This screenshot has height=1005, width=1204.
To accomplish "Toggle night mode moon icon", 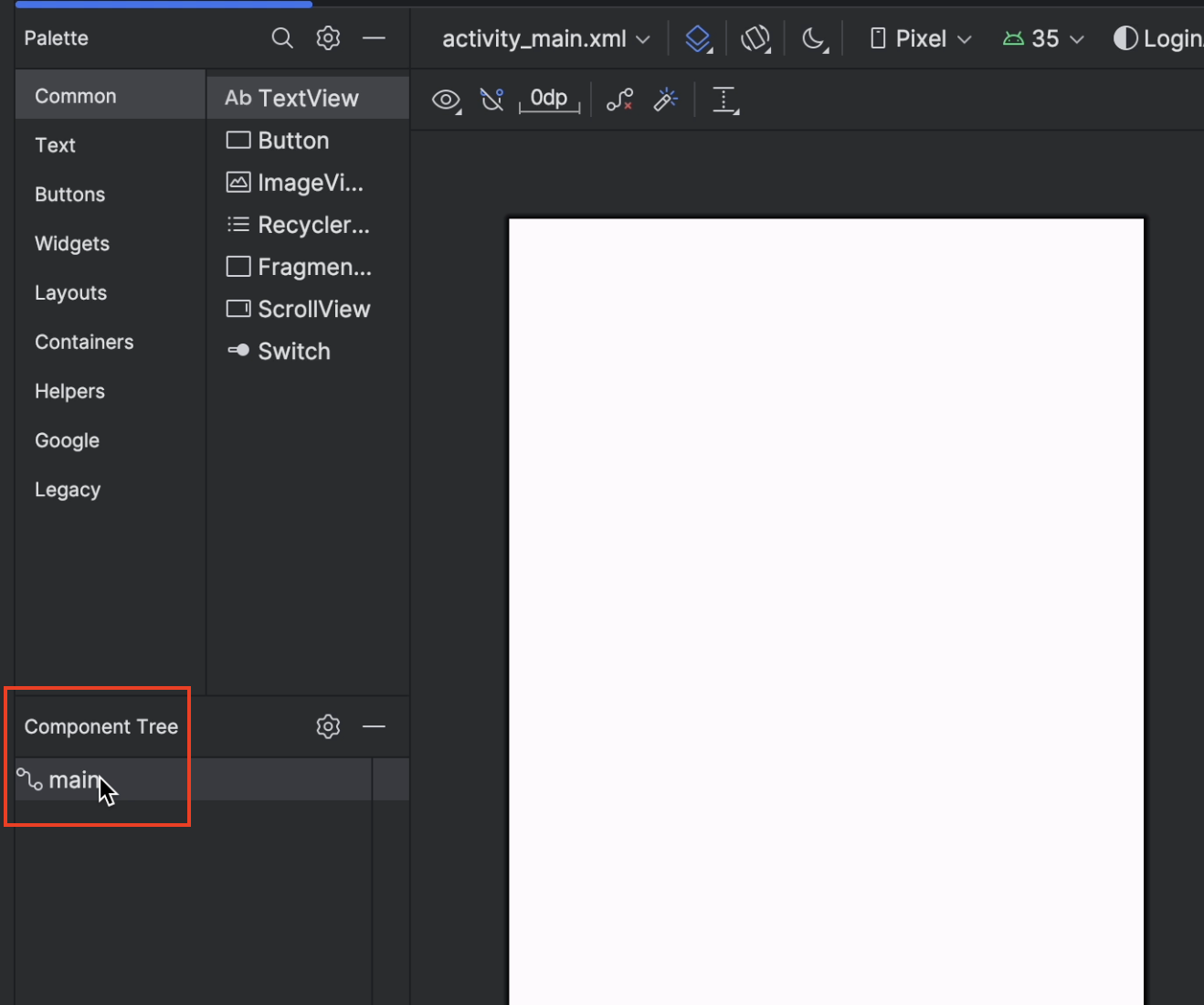I will click(815, 38).
